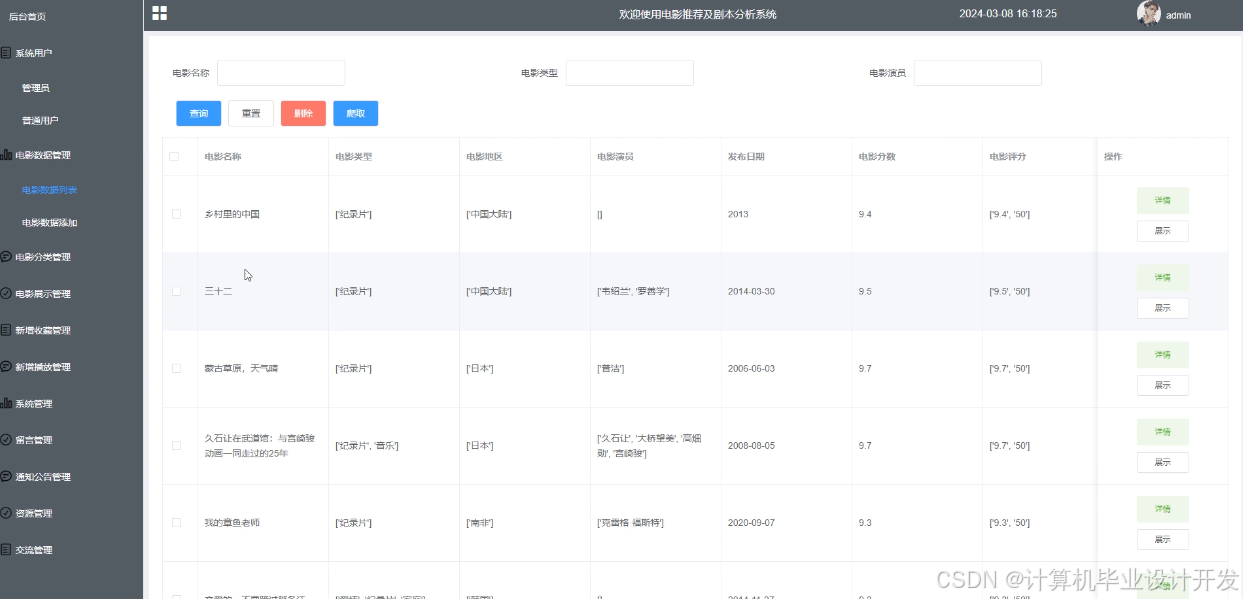1243x599 pixels.
Task: Click the 系统管理 bar-chart icon
Action: [6, 404]
